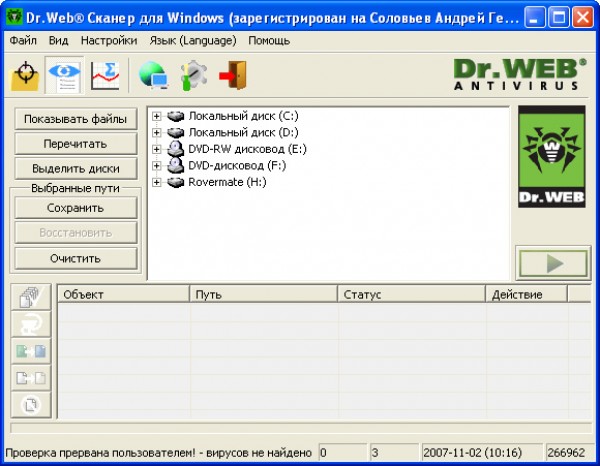Click the Восстановить button

[x=76, y=233]
